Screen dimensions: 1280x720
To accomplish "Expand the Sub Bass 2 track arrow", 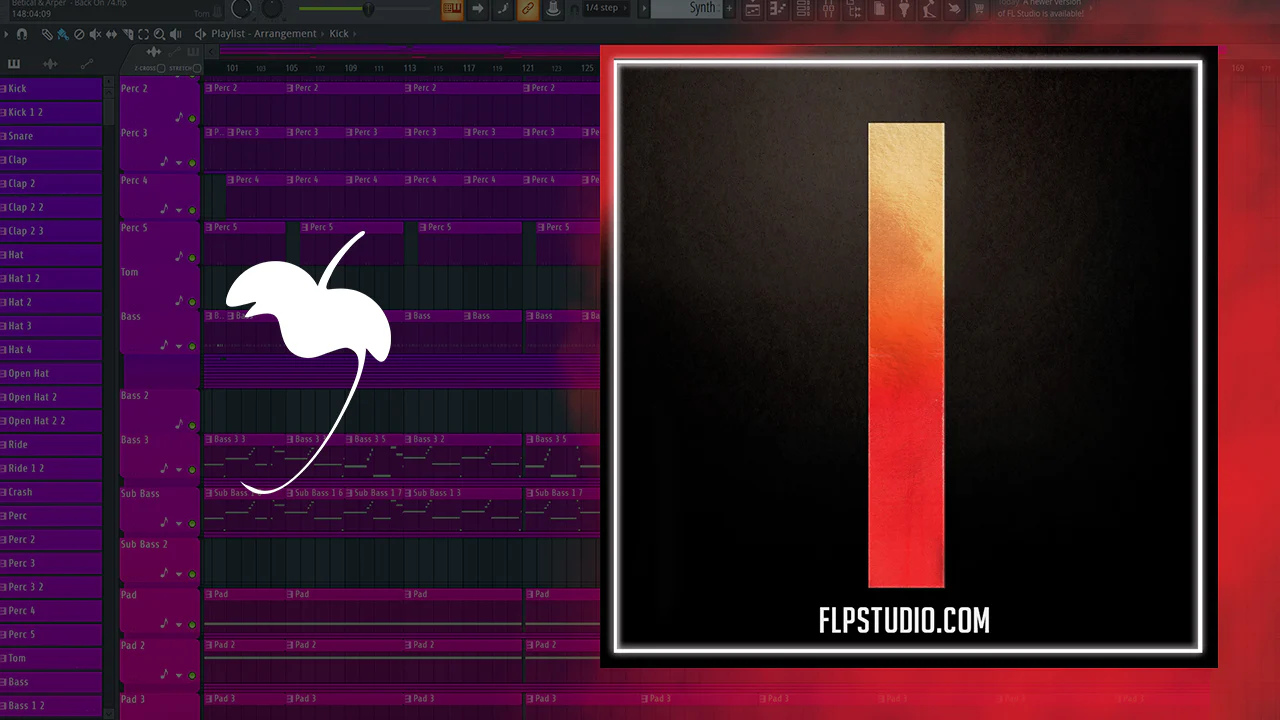I will [180, 574].
